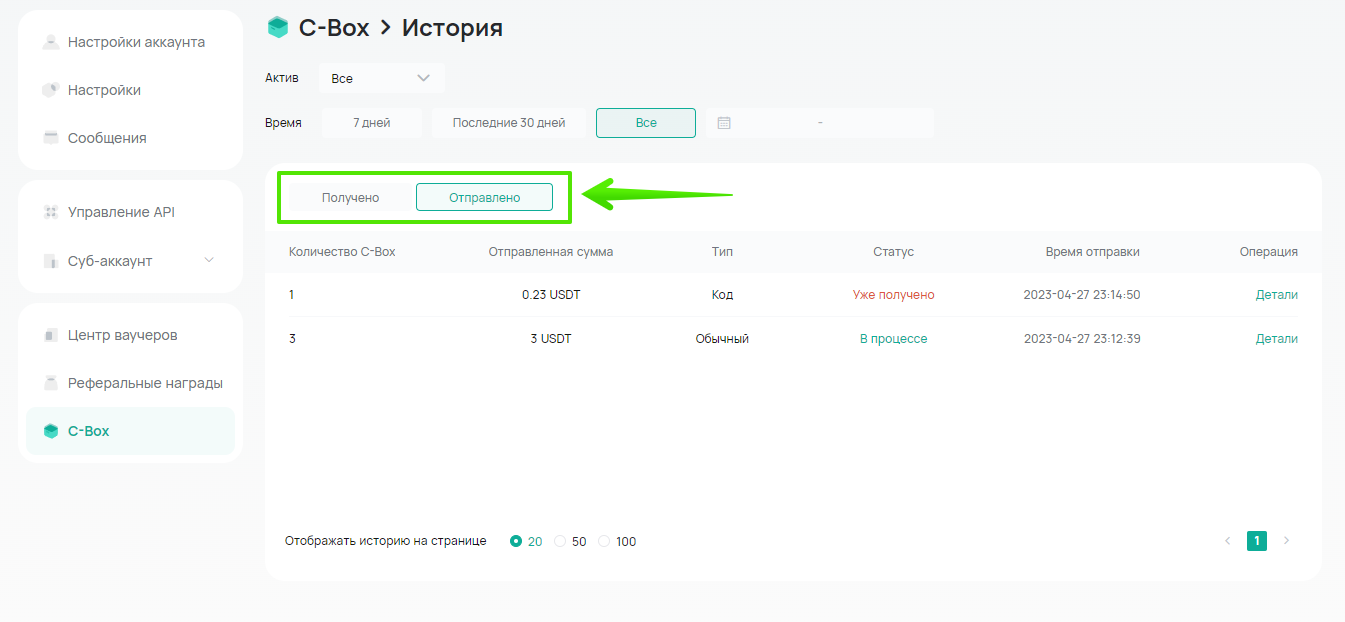Viewport: 1345px width, 622px height.
Task: Go to previous page arrow
Action: [x=1228, y=541]
